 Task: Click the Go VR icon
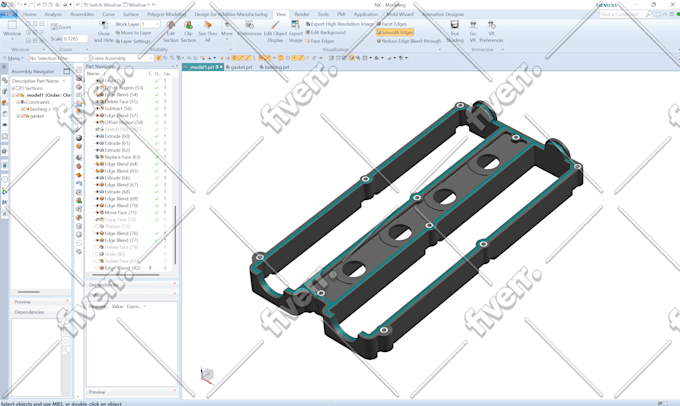(473, 25)
